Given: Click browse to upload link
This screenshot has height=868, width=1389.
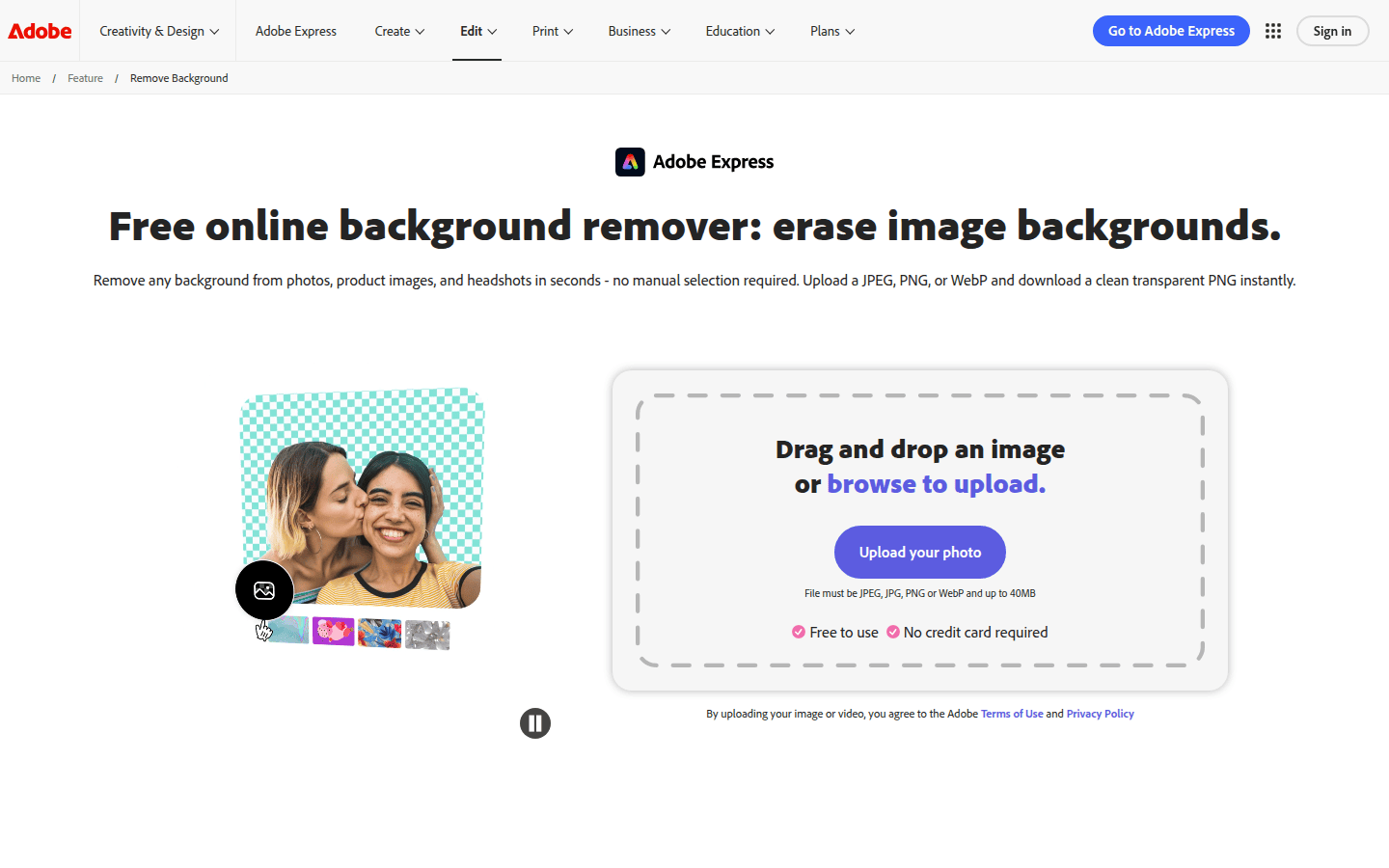Looking at the screenshot, I should pos(936,483).
